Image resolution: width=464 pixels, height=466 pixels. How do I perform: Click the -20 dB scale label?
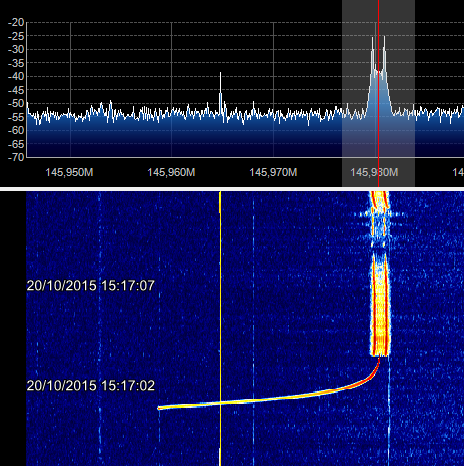(16, 23)
